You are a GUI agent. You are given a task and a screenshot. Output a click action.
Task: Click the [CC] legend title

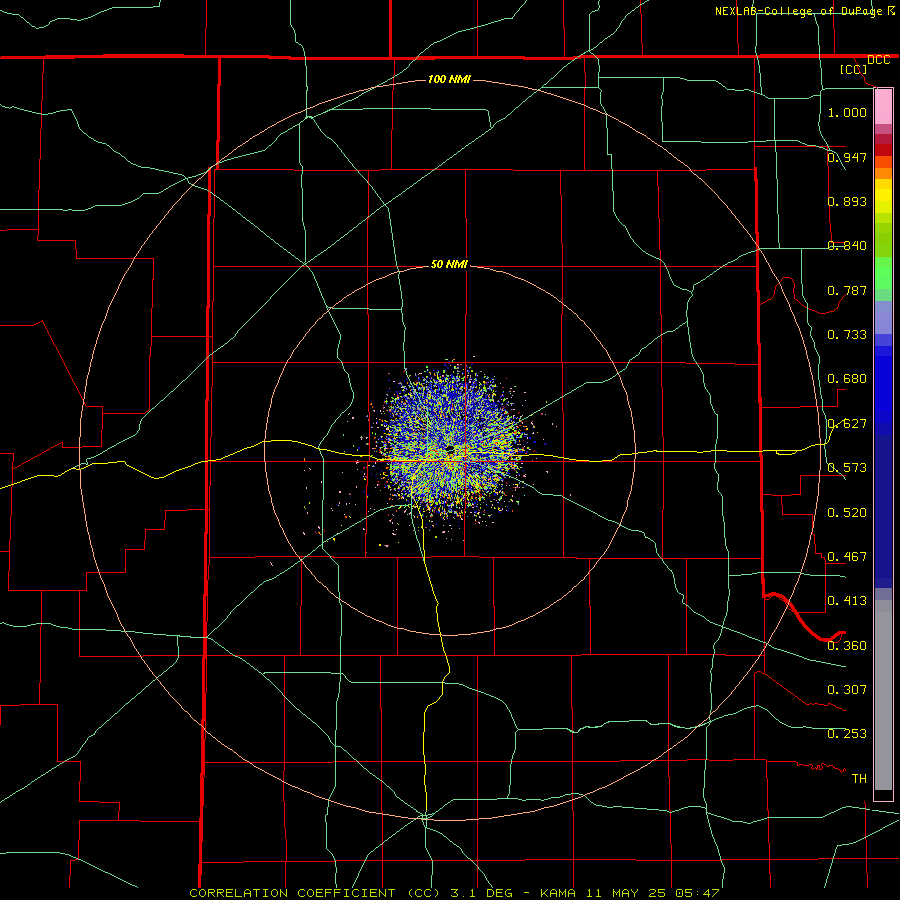853,69
